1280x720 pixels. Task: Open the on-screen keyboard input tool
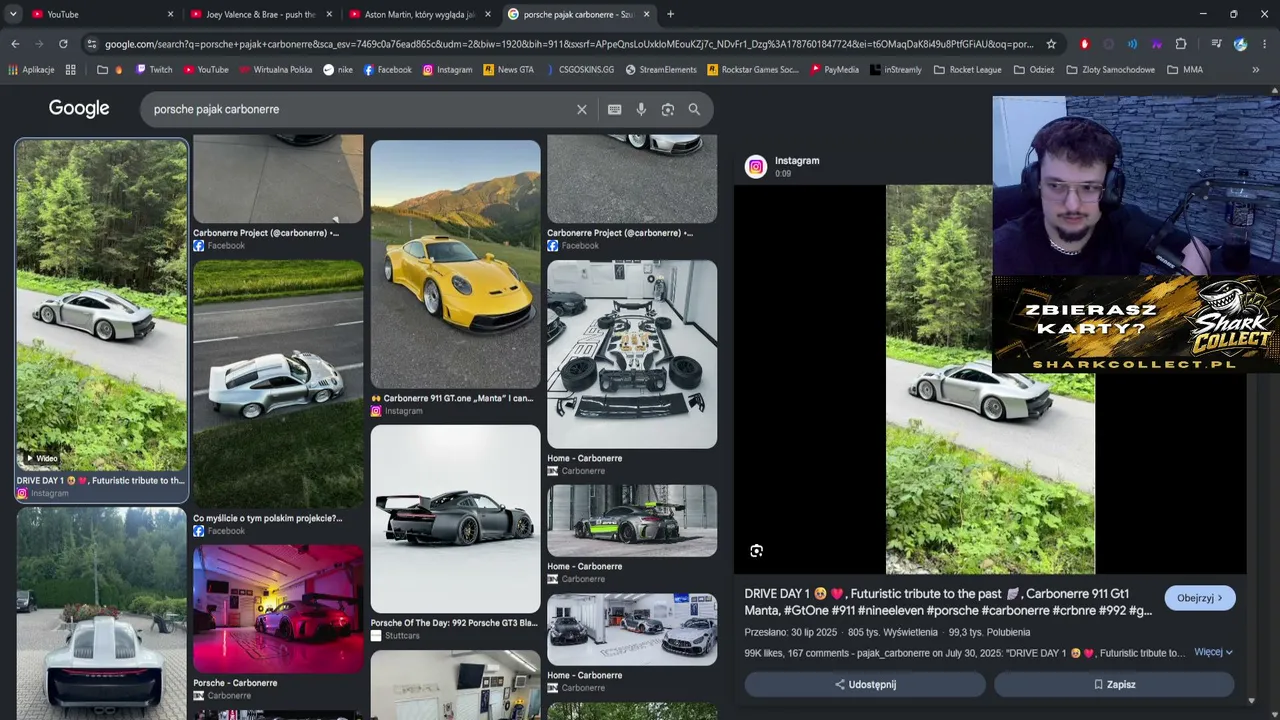614,109
